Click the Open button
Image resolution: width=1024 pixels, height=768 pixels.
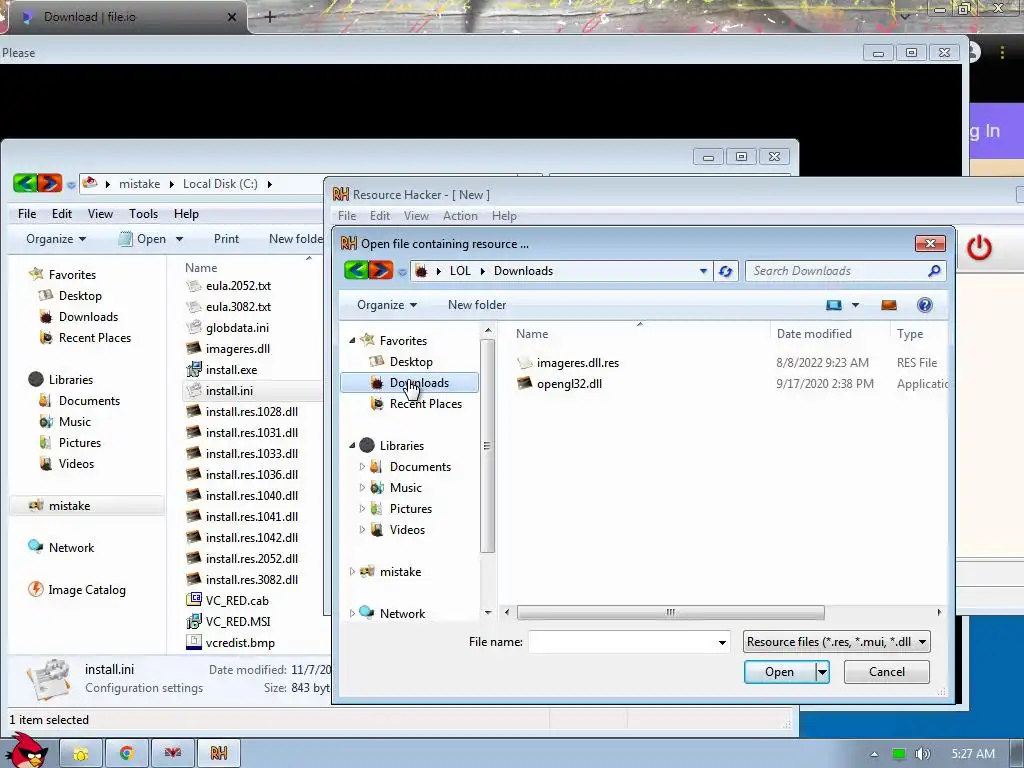[780, 672]
